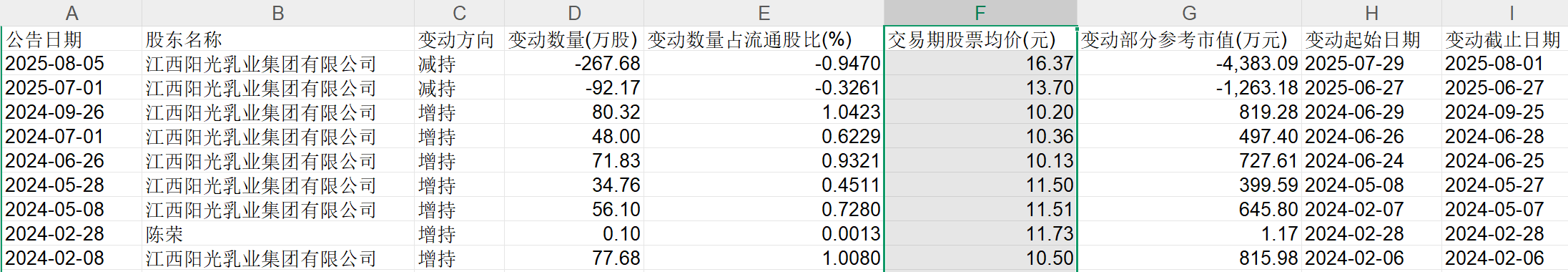Select column C header
The height and width of the screenshot is (272, 1568).
coord(459,13)
